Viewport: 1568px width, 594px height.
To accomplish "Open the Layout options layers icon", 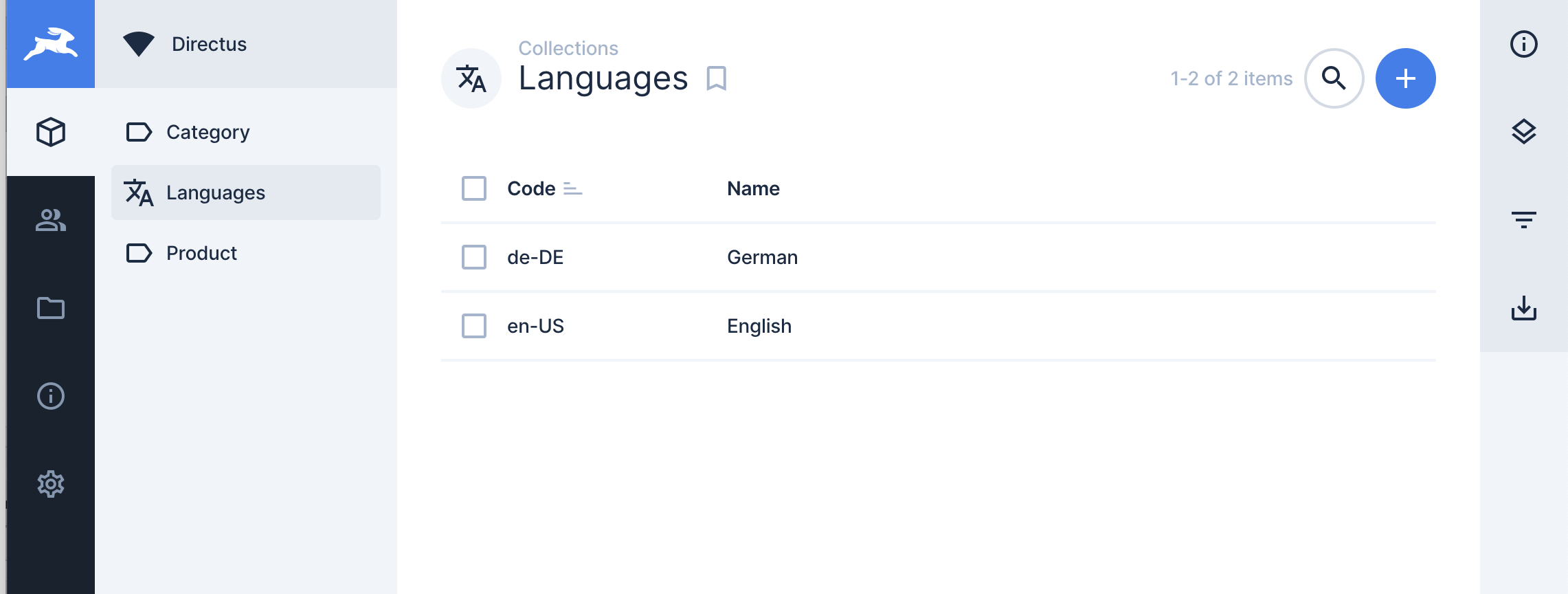I will click(1524, 132).
